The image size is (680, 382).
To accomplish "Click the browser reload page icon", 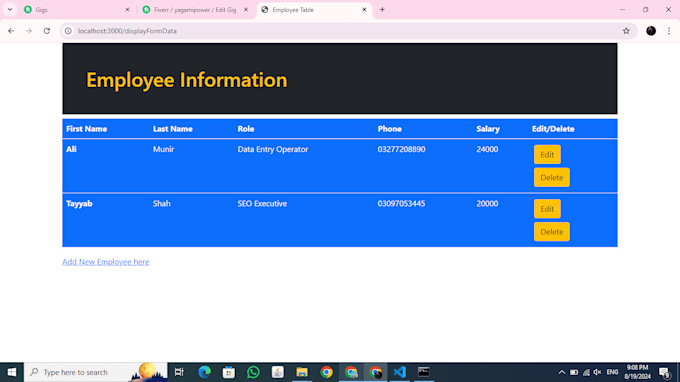I will [x=47, y=31].
